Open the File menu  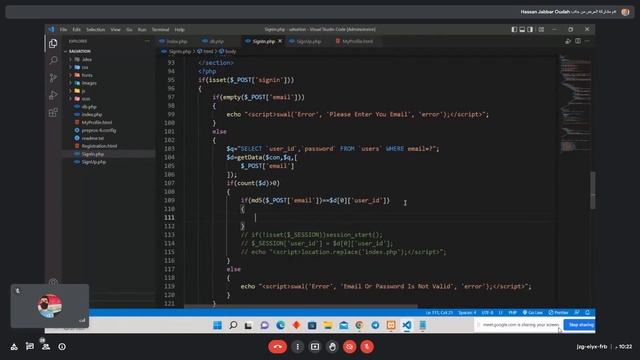(x=64, y=30)
